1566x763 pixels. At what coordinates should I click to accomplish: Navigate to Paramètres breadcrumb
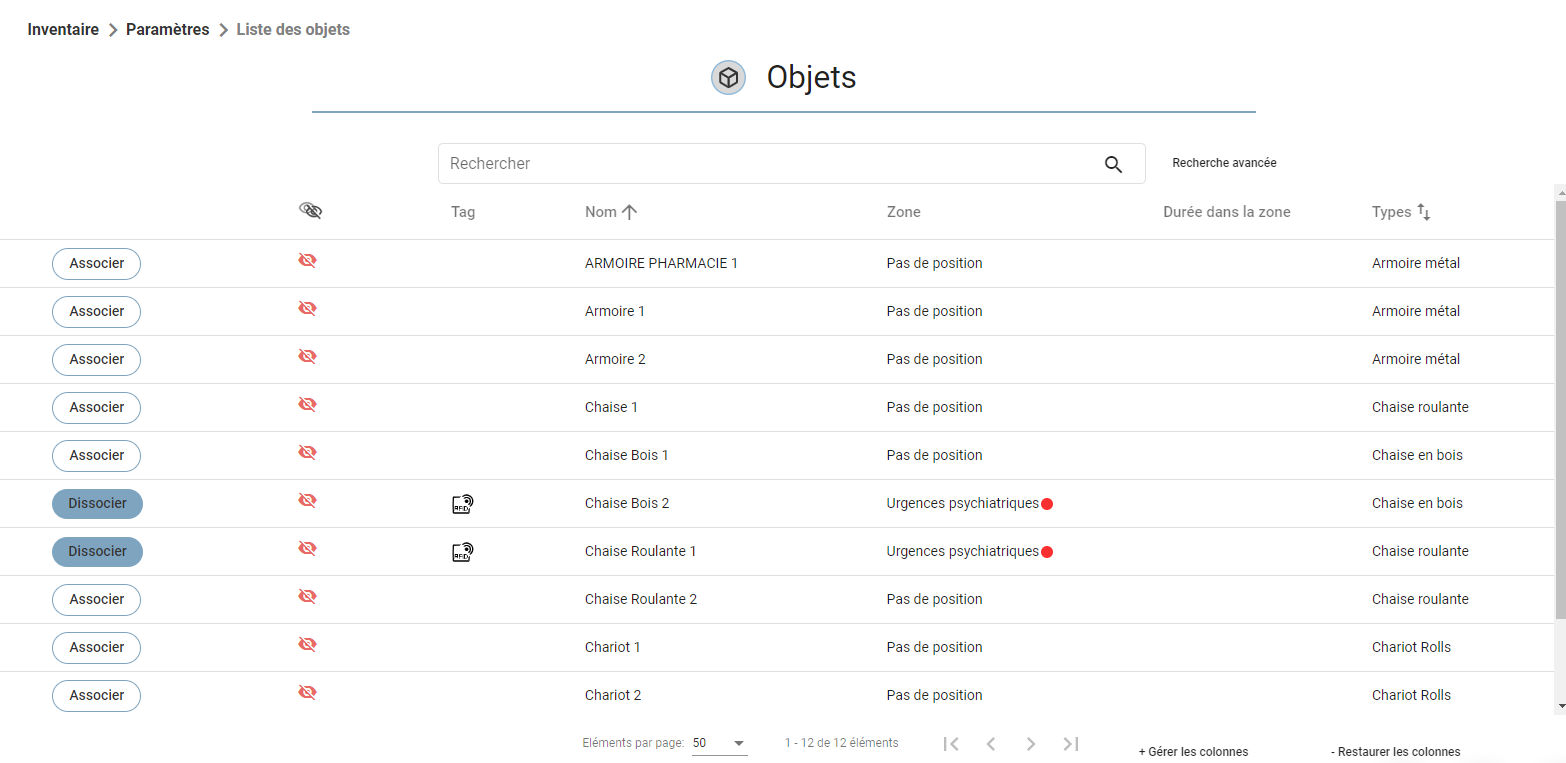click(x=168, y=30)
